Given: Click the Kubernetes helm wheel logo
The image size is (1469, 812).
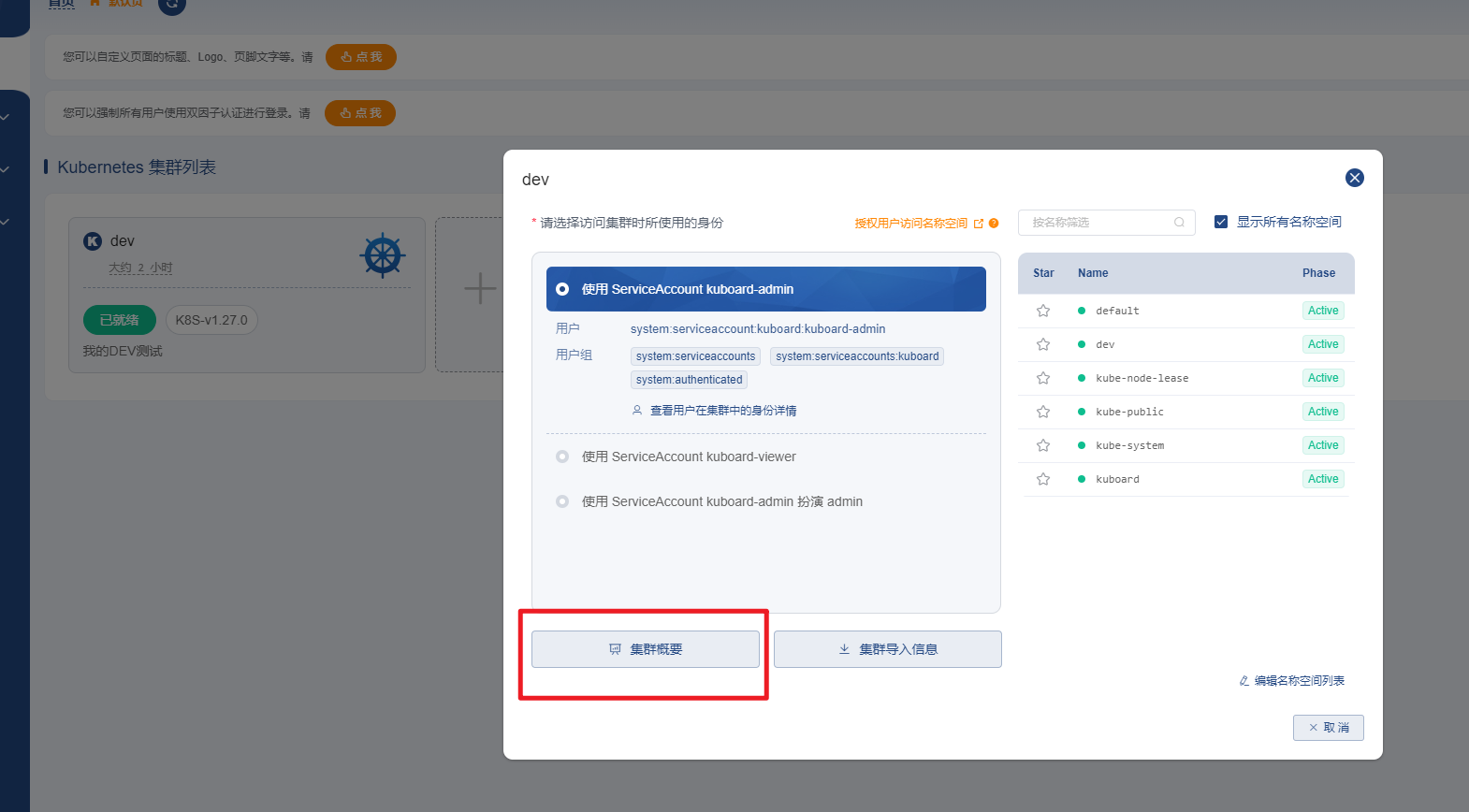Looking at the screenshot, I should pyautogui.click(x=383, y=255).
